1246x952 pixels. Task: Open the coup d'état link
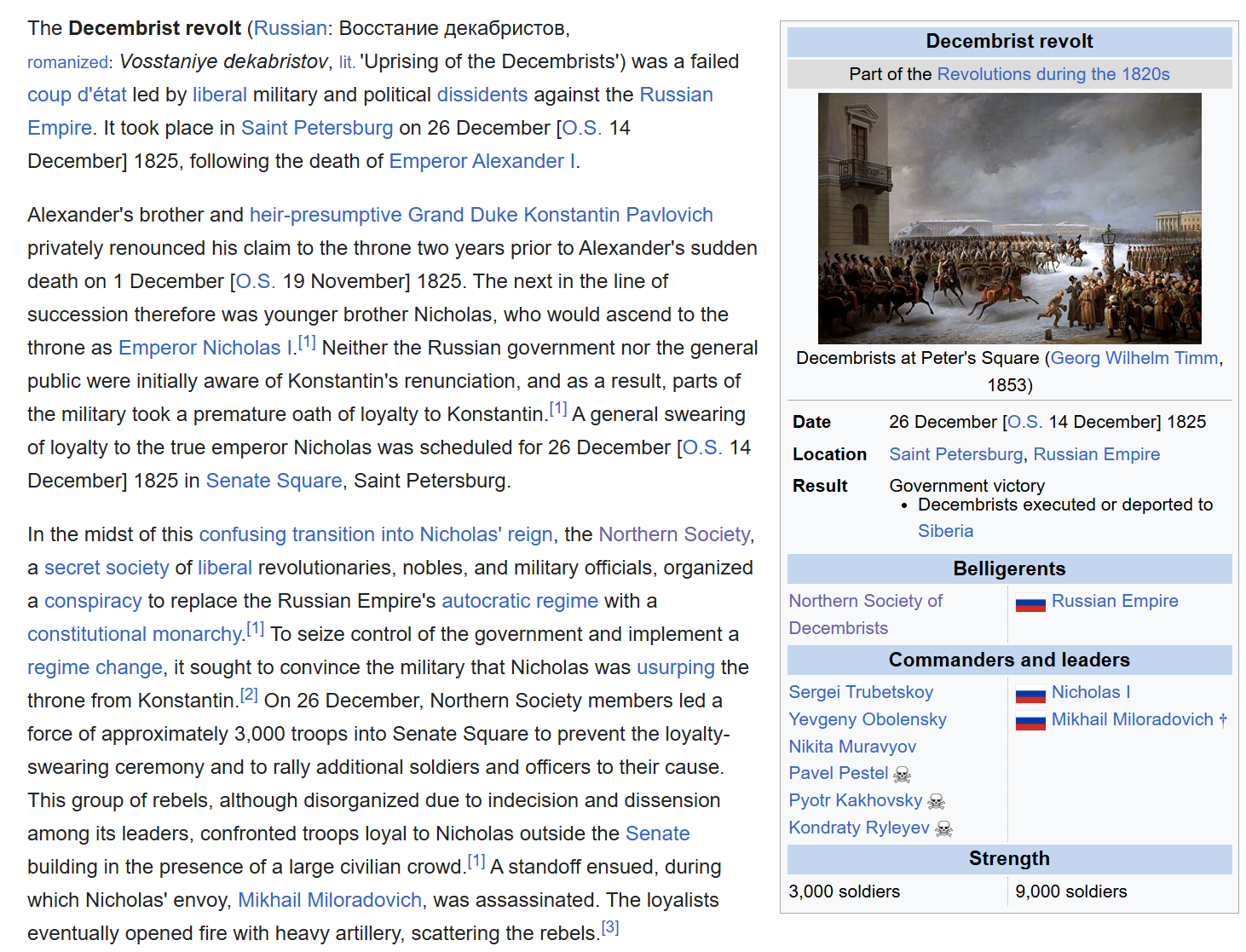(77, 95)
